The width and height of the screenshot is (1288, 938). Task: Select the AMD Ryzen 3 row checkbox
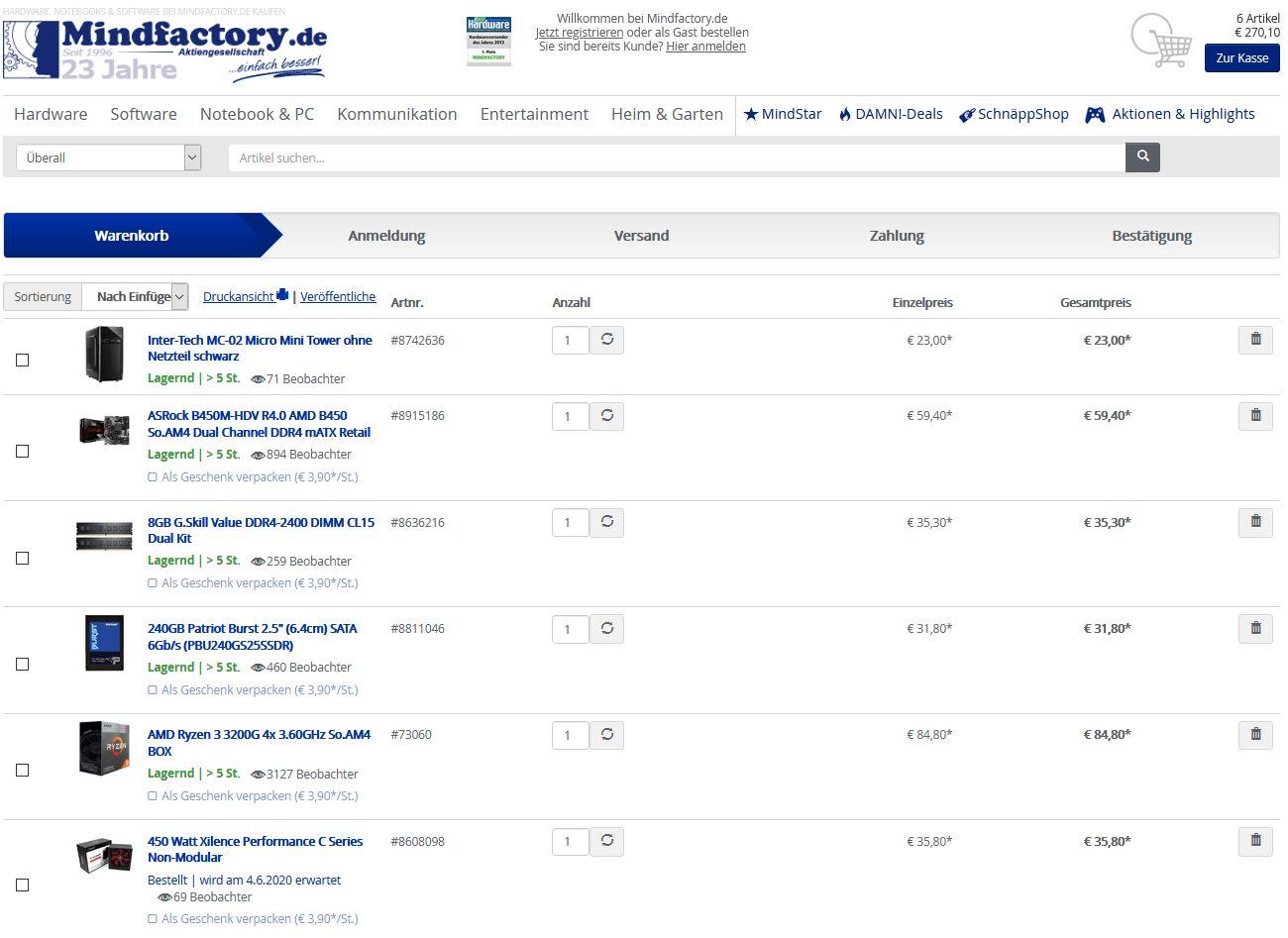pos(23,771)
